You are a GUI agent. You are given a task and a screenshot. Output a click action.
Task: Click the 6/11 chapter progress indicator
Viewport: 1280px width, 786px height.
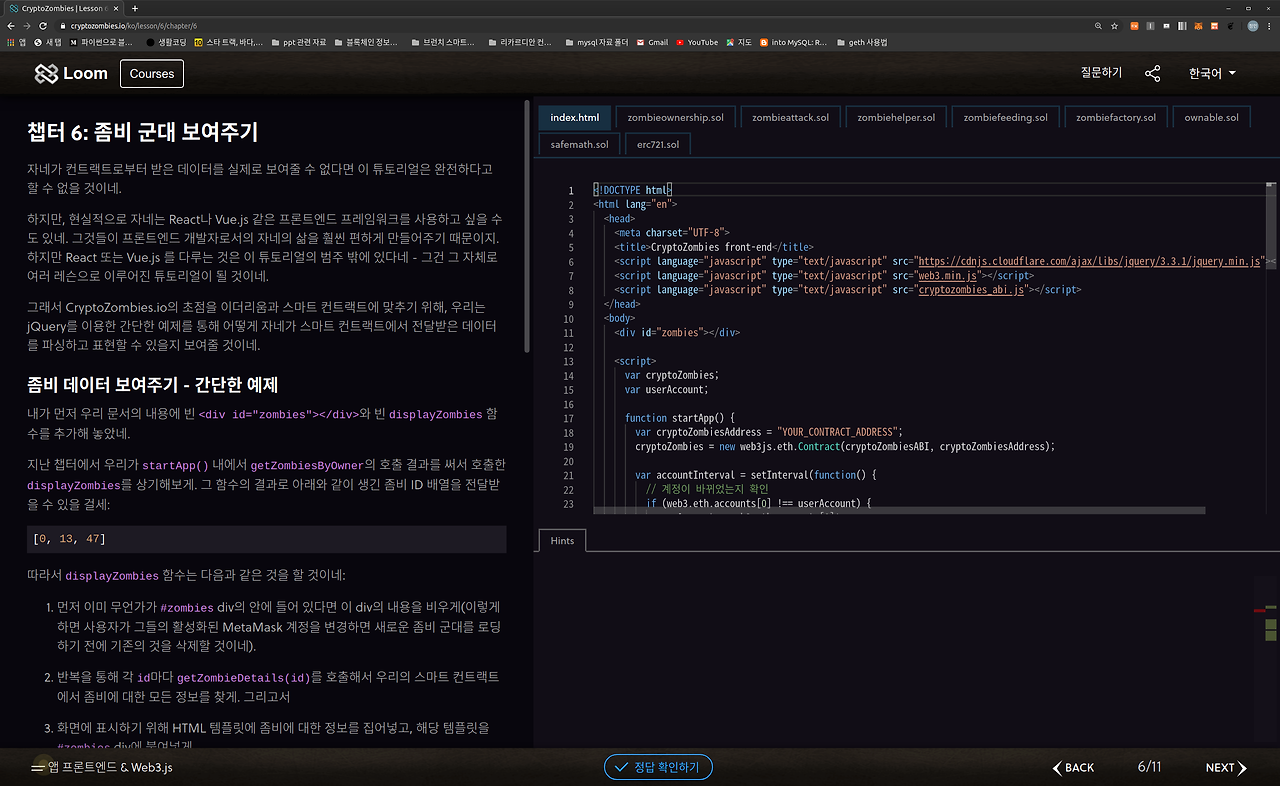(1149, 767)
